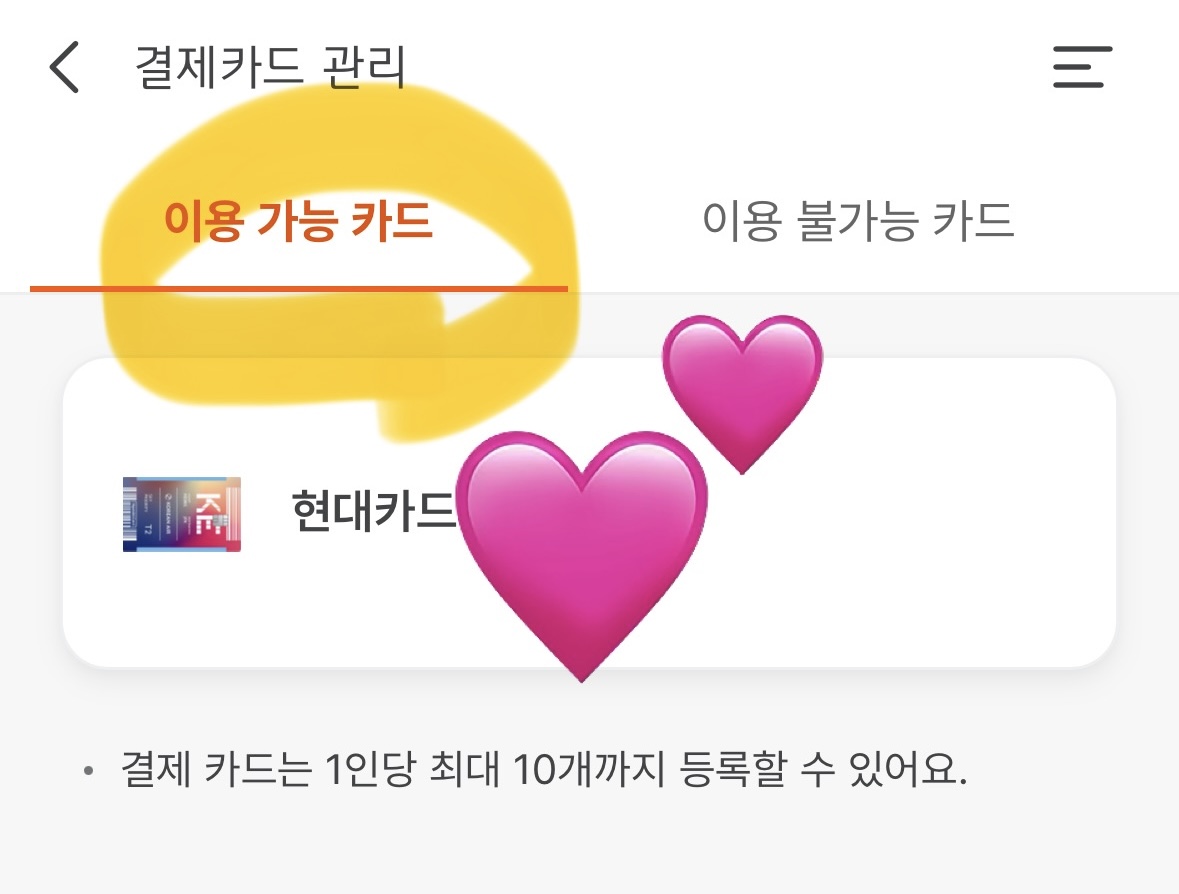Switch to the 이용 불가능 카드 tab

(x=858, y=221)
